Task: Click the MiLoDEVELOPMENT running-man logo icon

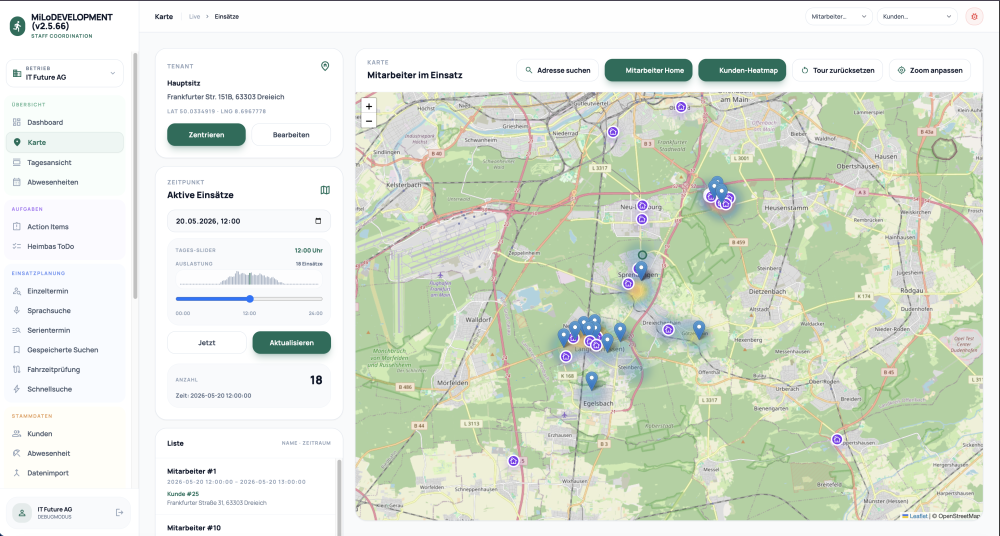Action: [x=17, y=26]
